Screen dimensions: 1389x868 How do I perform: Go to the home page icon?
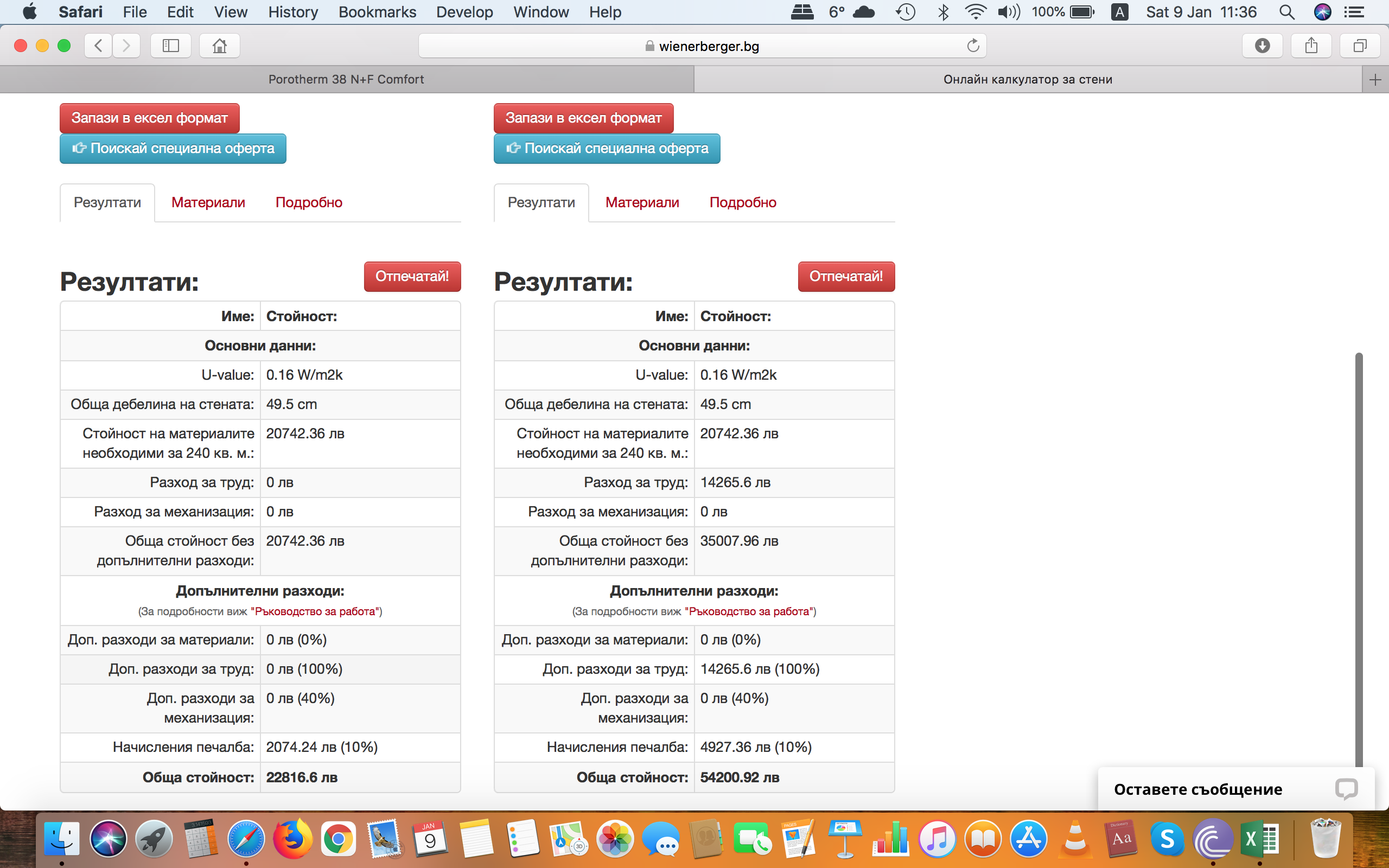[219, 46]
